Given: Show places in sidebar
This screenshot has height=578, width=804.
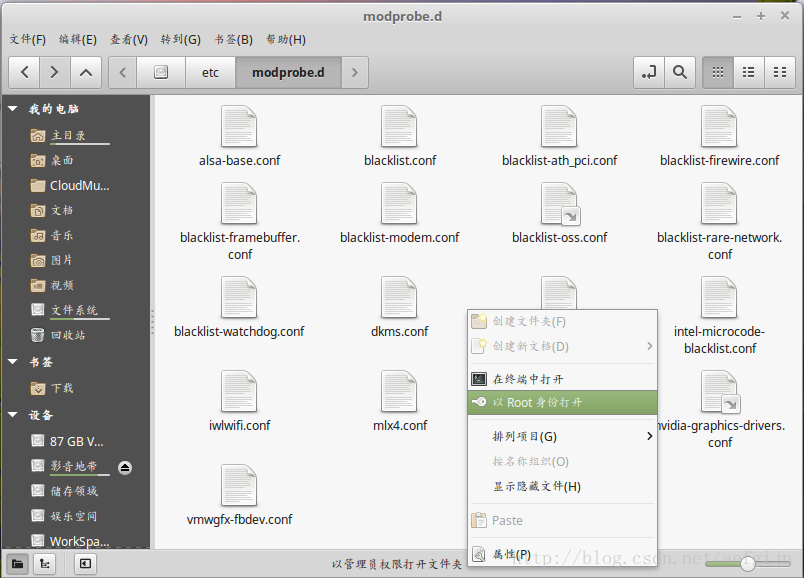Looking at the screenshot, I should pyautogui.click(x=17, y=564).
